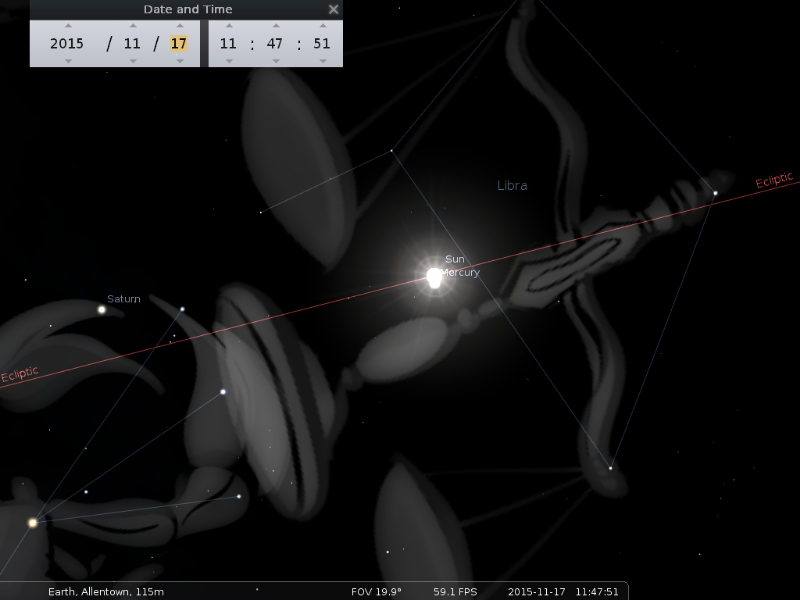This screenshot has height=600, width=800.
Task: Increase the year with the up arrow
Action: (67, 26)
